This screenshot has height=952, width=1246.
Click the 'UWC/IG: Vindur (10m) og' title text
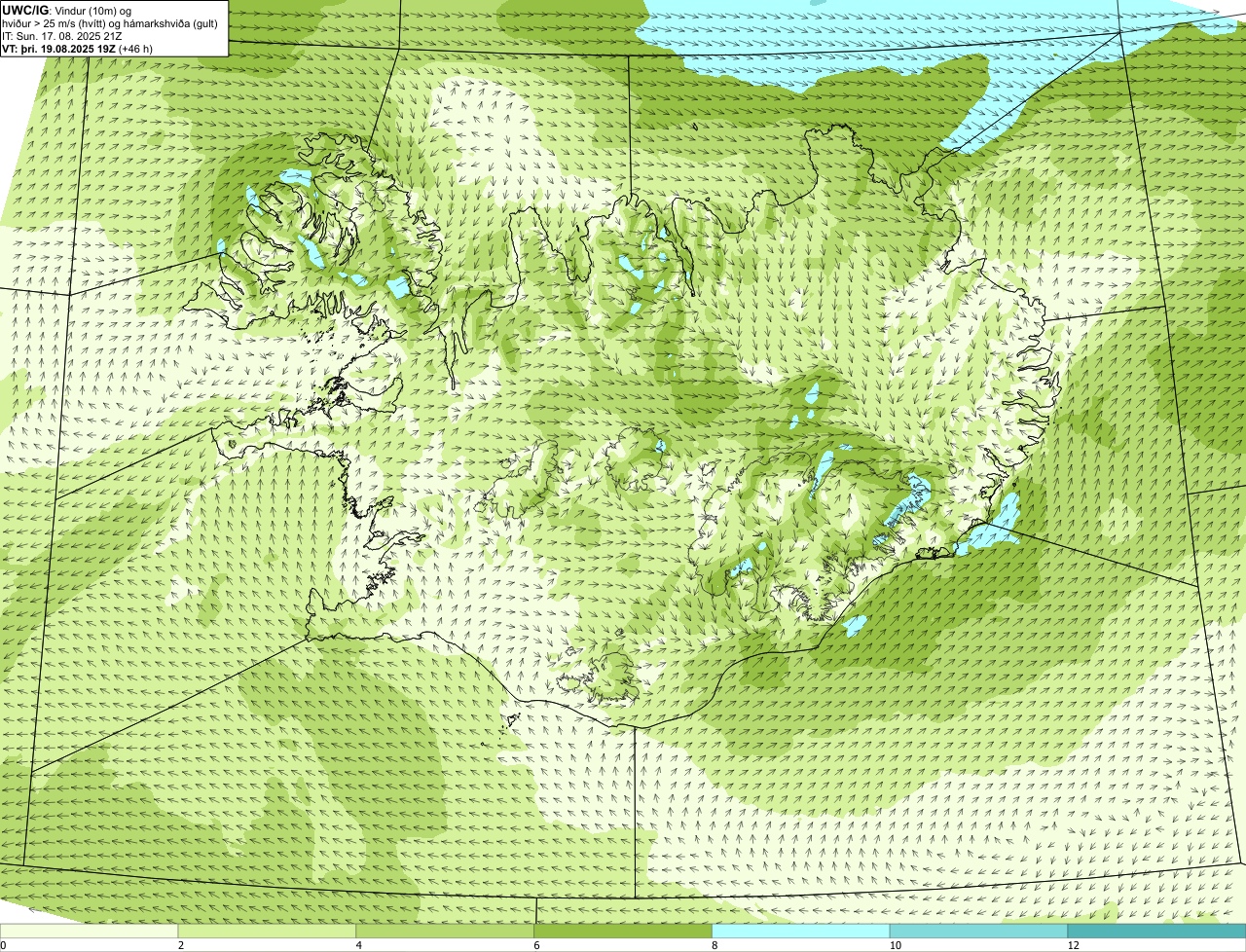pos(67,10)
